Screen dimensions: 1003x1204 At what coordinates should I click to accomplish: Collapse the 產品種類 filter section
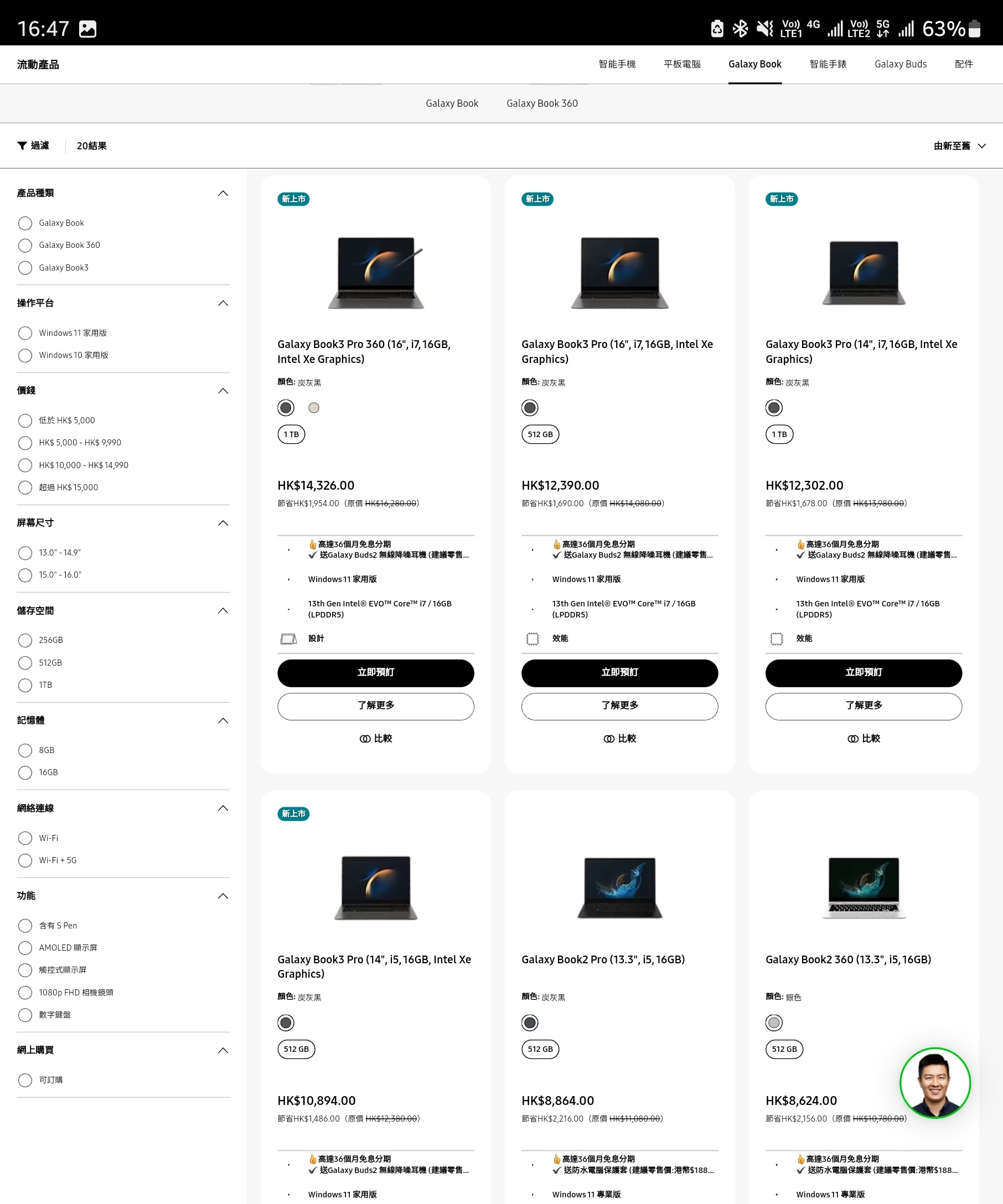(223, 193)
